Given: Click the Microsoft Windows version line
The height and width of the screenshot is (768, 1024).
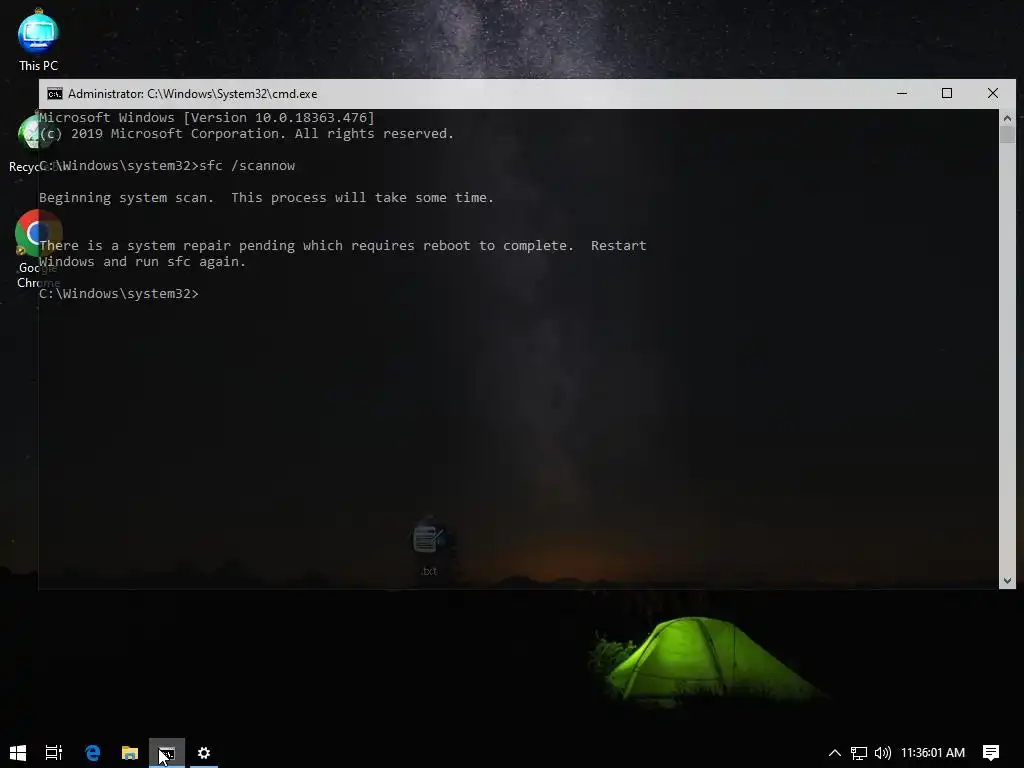Looking at the screenshot, I should click(206, 118).
